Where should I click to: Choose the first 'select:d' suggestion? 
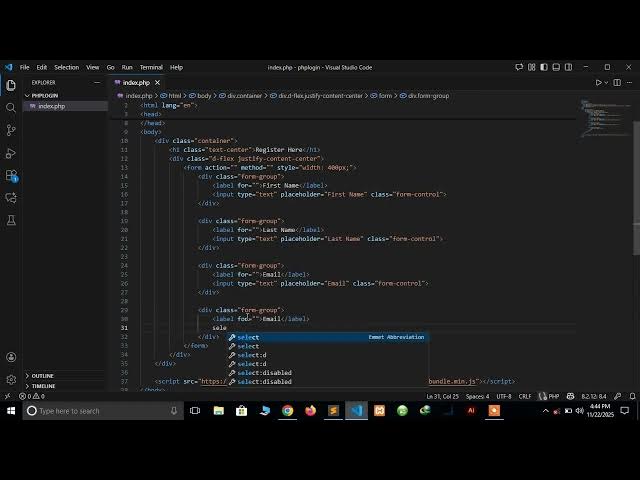point(328,355)
